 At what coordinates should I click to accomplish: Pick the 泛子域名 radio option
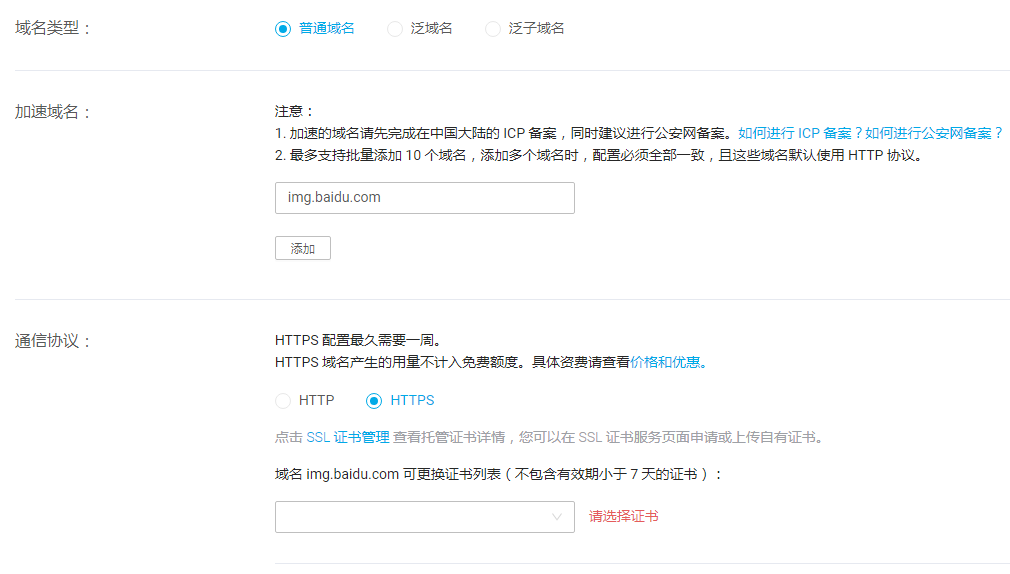[493, 29]
